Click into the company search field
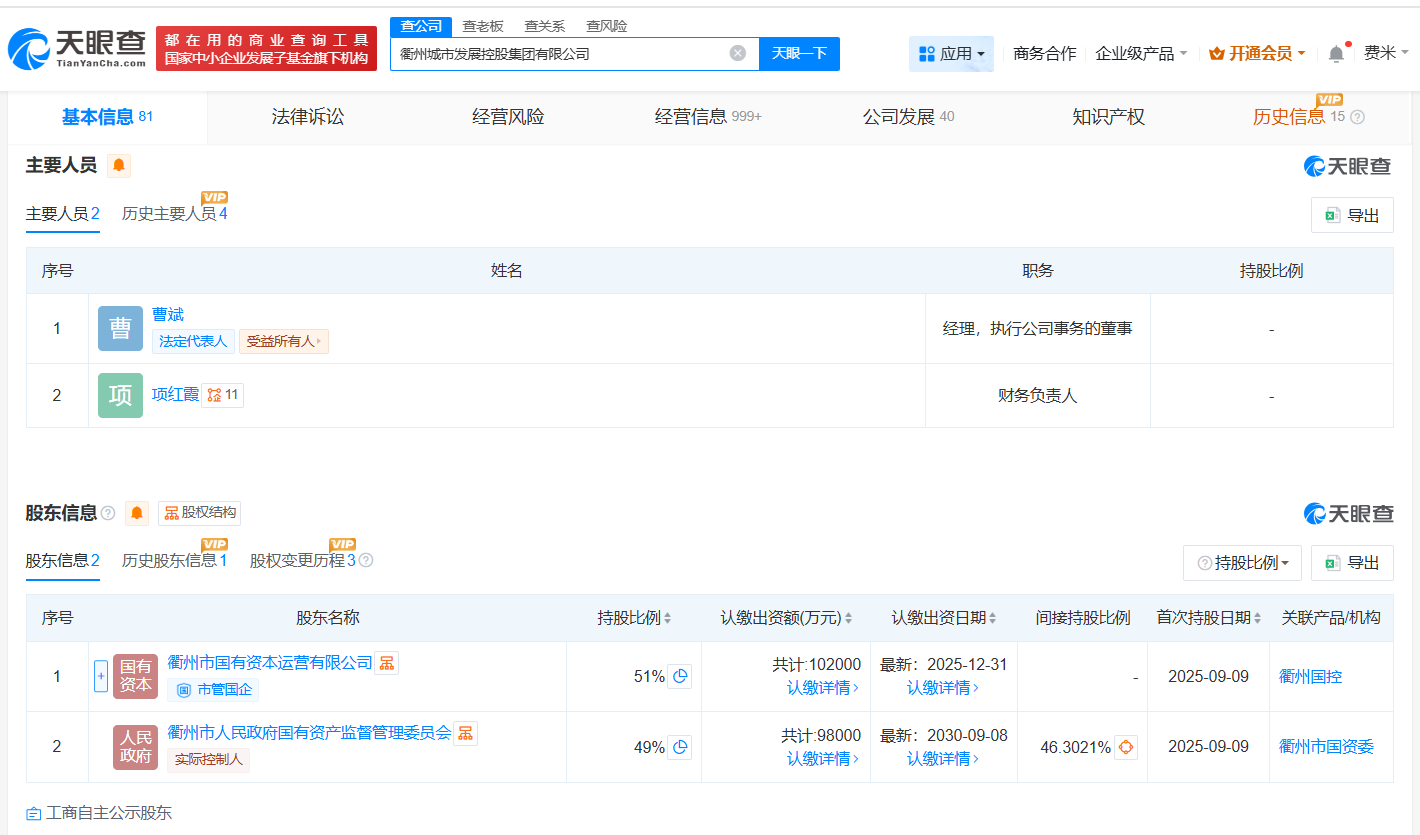The width and height of the screenshot is (1420, 835). 560,54
